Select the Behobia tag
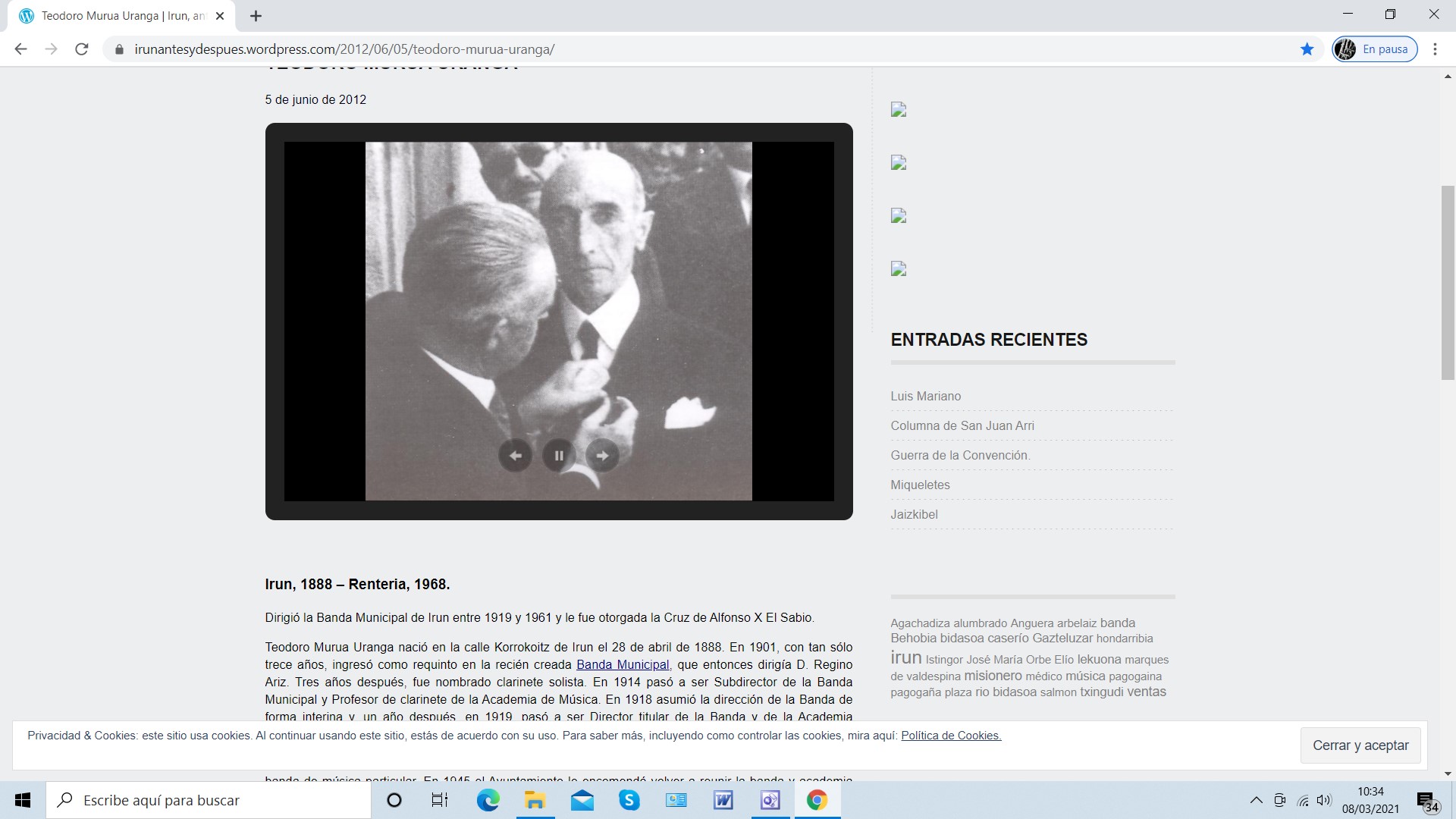 tap(914, 639)
